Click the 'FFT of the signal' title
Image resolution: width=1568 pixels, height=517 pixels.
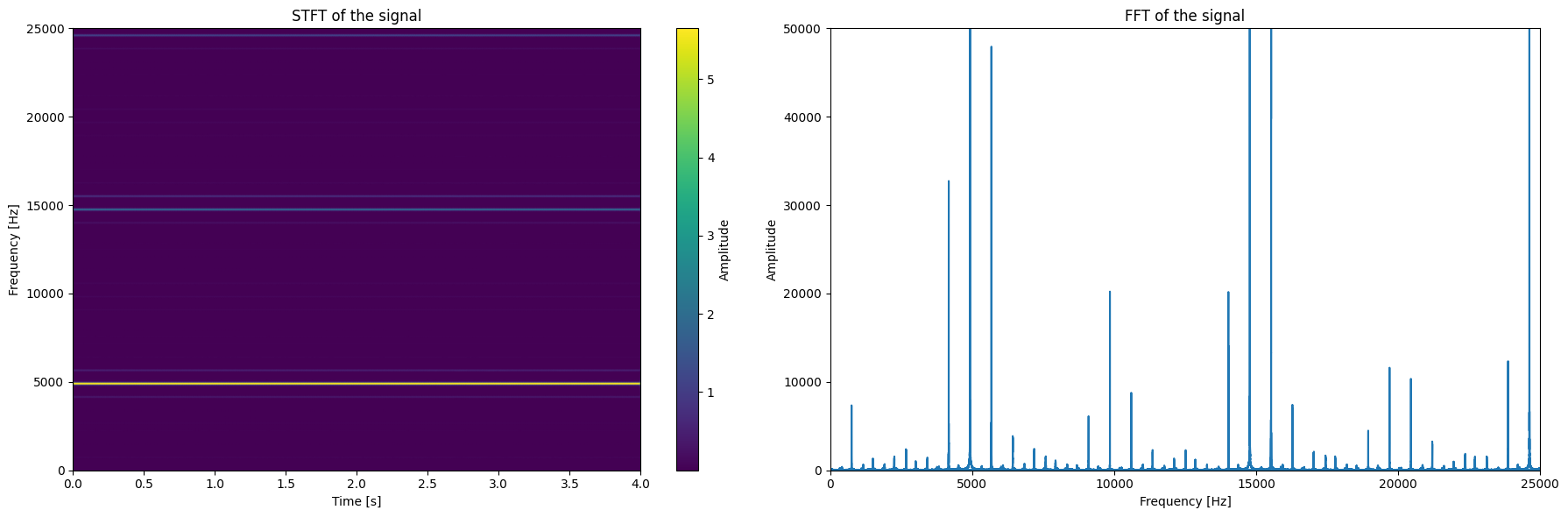1184,16
